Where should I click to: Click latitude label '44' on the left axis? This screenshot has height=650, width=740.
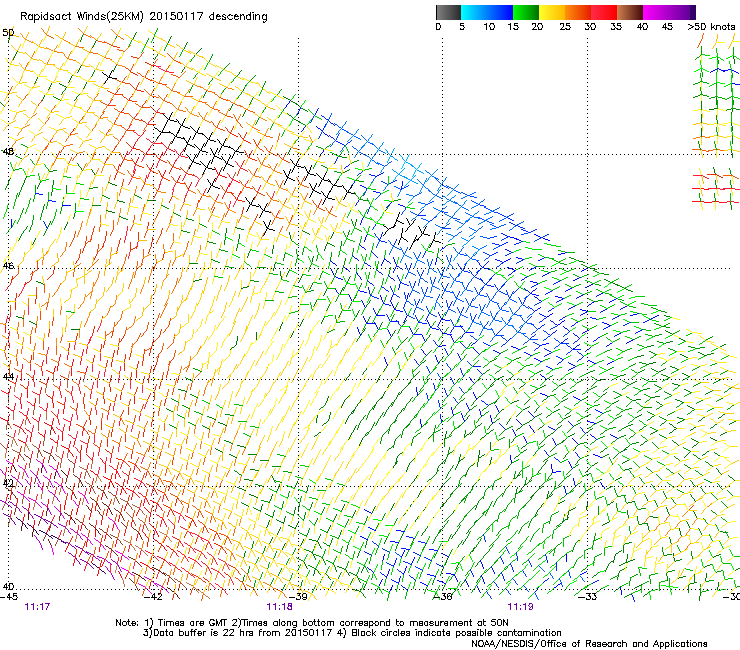coord(8,377)
